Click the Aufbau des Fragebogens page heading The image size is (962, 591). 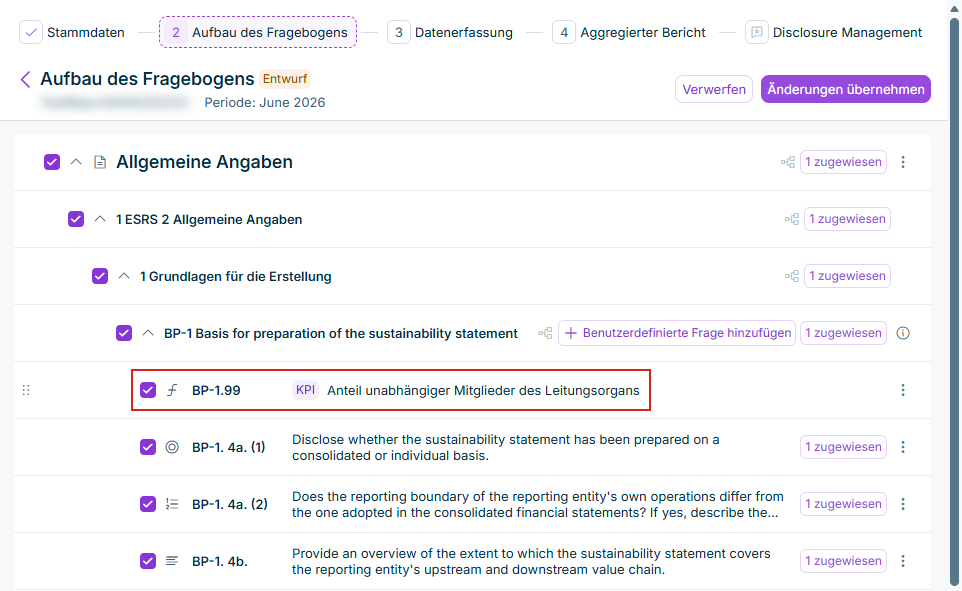[x=147, y=79]
